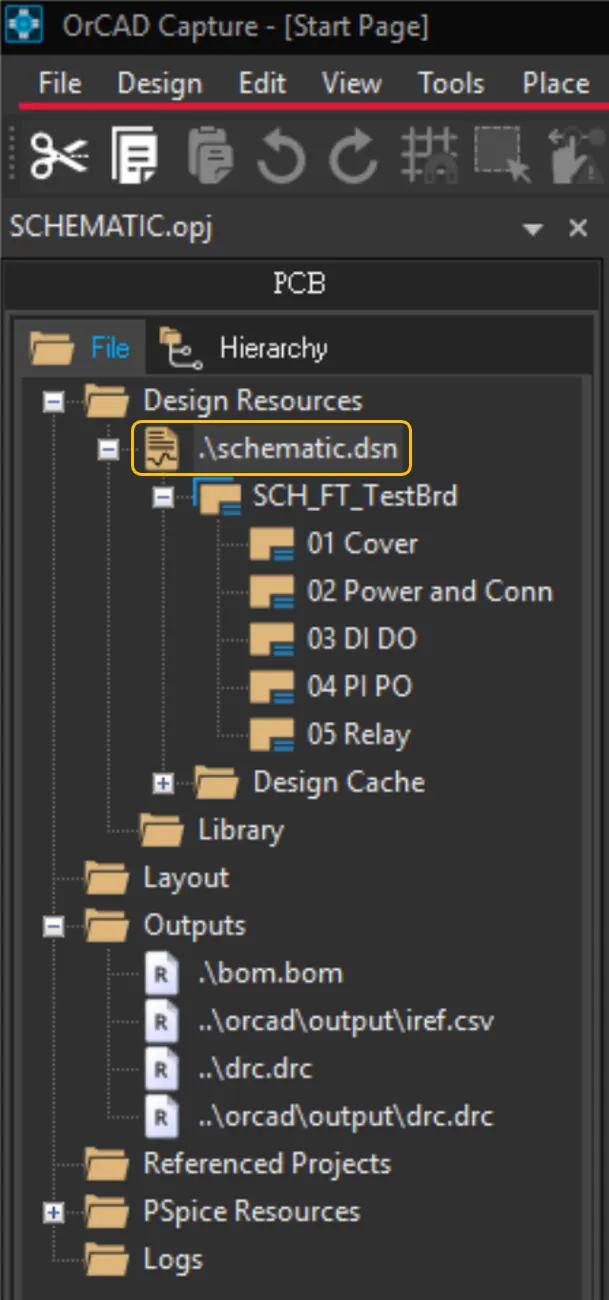Screen dimensions: 609x1300
Task: Select the 04 PI PO page
Action: point(359,687)
